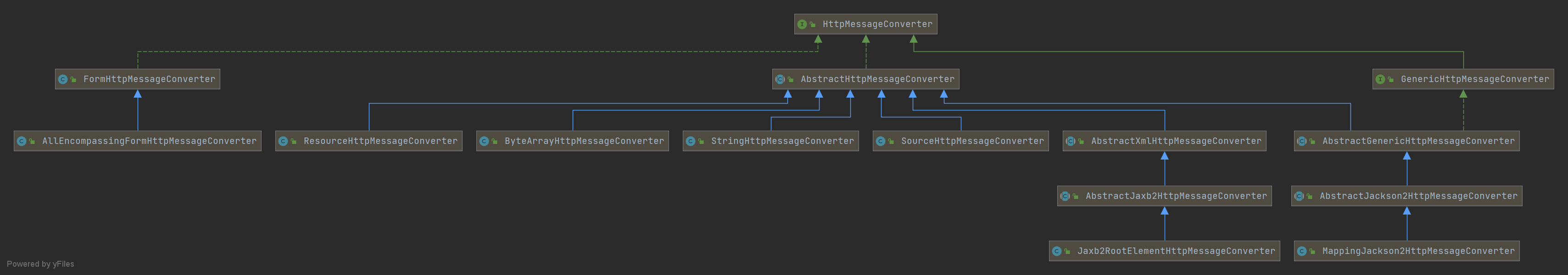1568x275 pixels.
Task: Select the ResourceHttpMessageConverter node label
Action: pos(380,141)
